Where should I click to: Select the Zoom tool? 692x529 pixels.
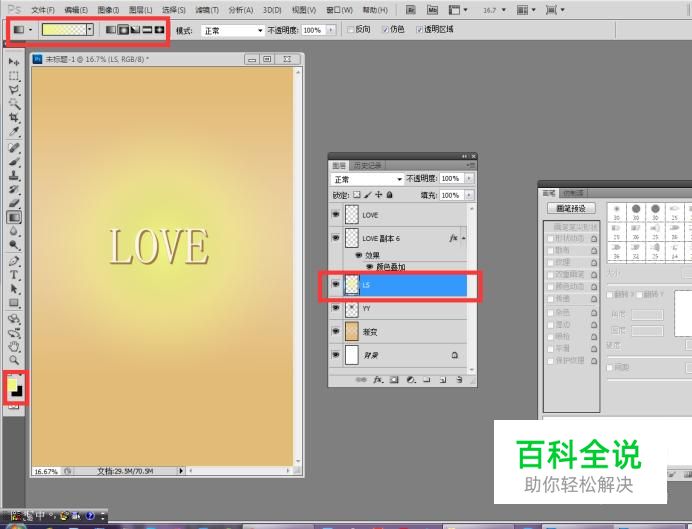14,360
